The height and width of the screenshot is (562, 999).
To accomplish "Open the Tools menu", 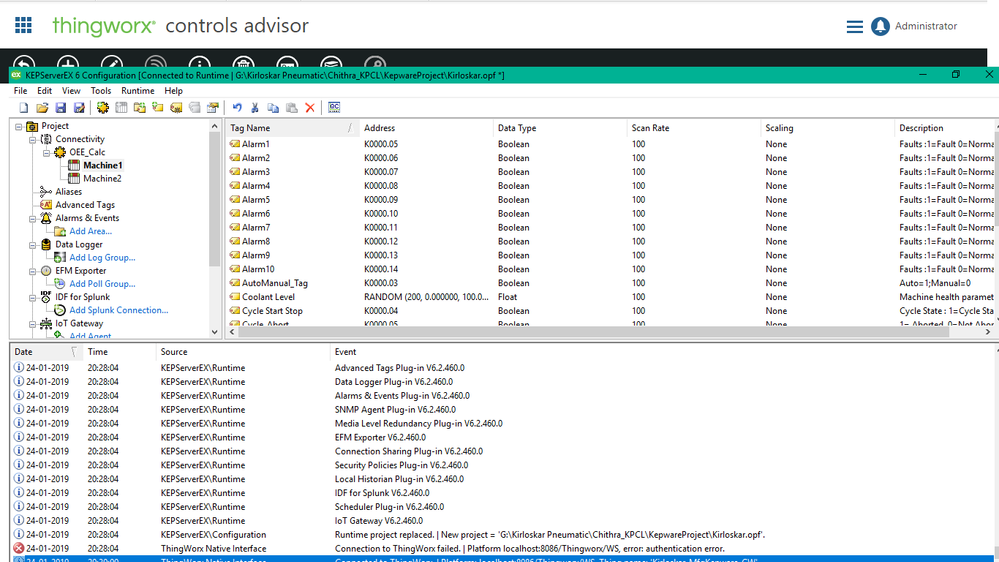I will pyautogui.click(x=101, y=90).
